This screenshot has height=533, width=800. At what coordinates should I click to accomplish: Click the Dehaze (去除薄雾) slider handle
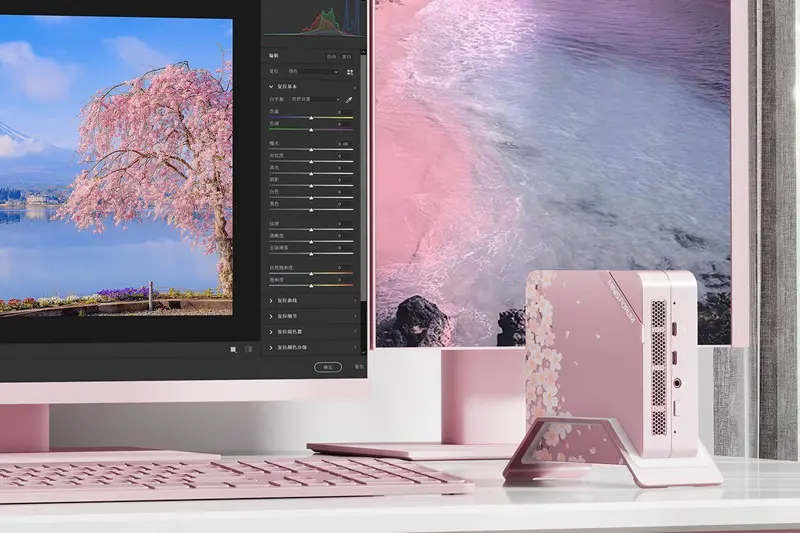tap(311, 253)
